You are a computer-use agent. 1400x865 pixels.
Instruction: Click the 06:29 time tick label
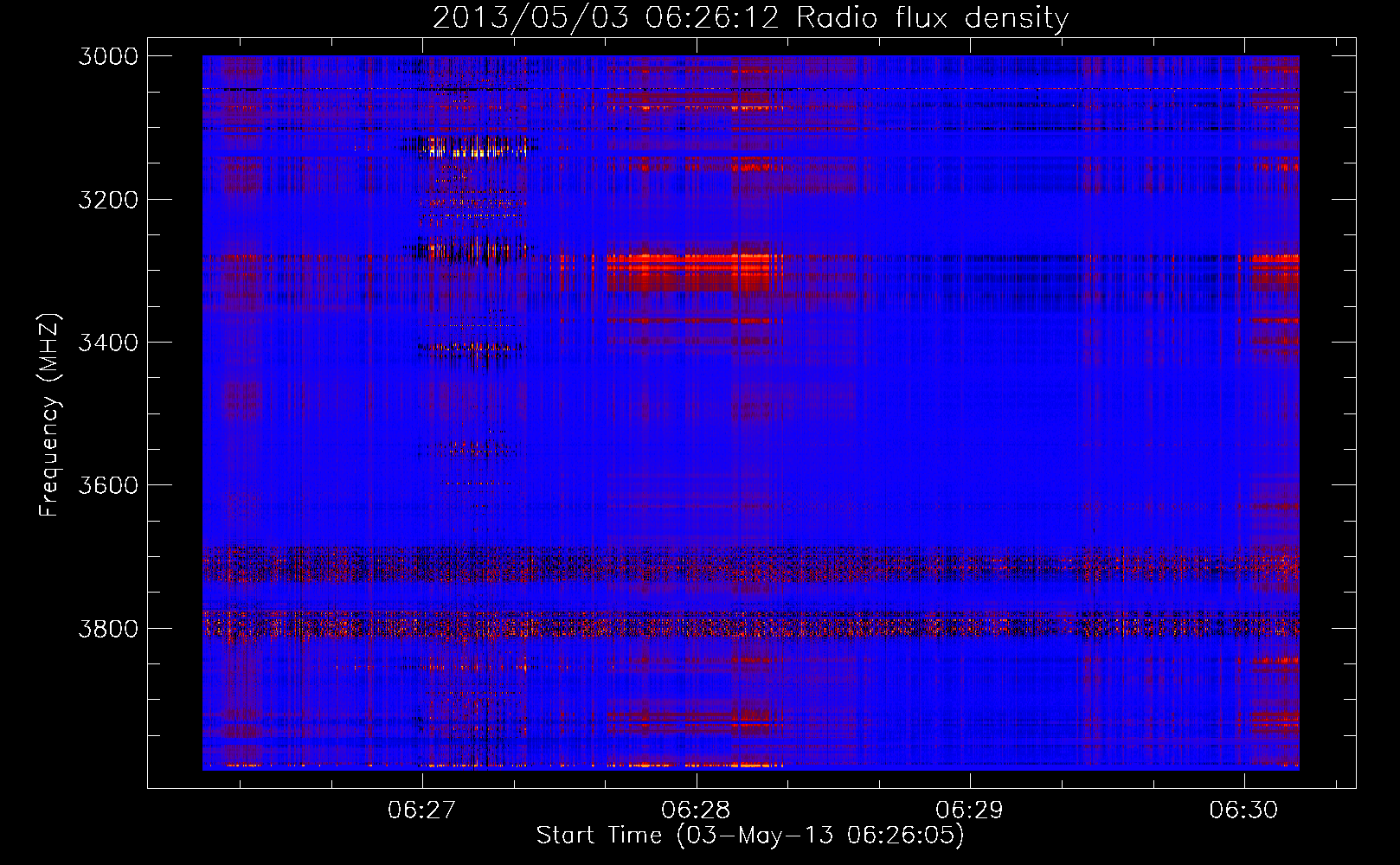pos(970,810)
